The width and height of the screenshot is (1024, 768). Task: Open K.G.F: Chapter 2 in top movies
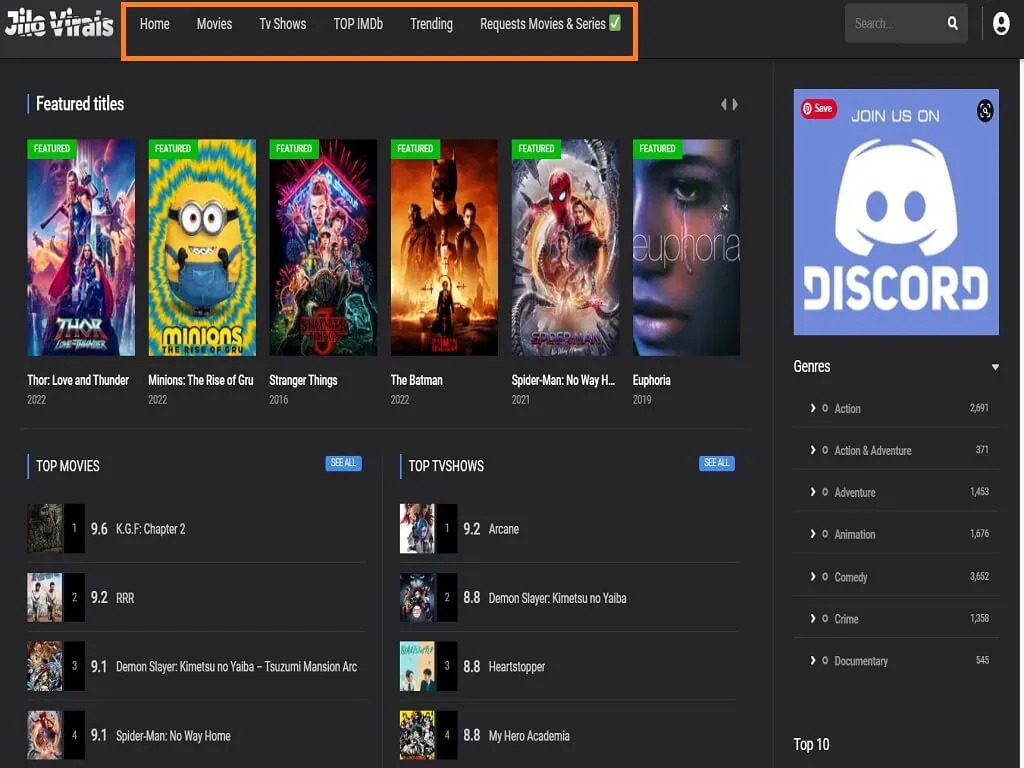(150, 529)
